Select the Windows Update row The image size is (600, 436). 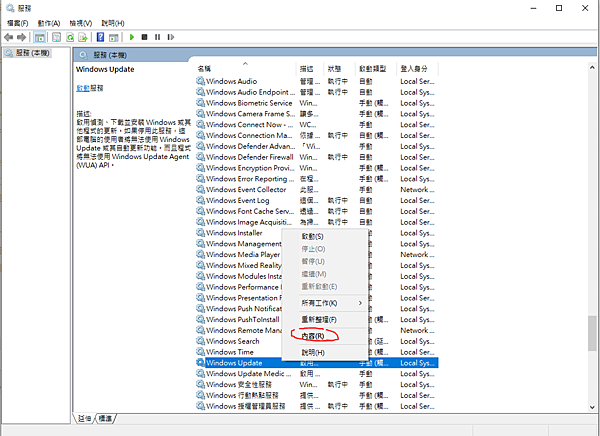(317, 363)
